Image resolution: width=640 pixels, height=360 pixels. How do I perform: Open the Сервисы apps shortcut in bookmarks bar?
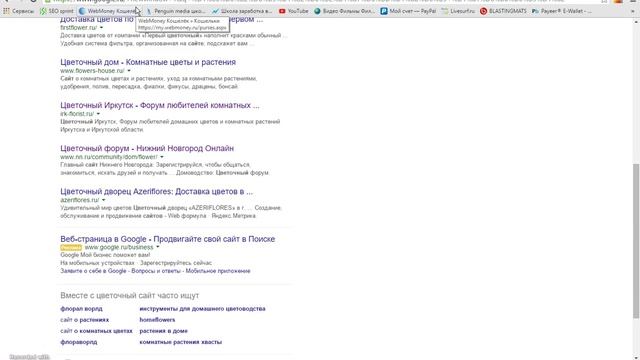point(18,11)
